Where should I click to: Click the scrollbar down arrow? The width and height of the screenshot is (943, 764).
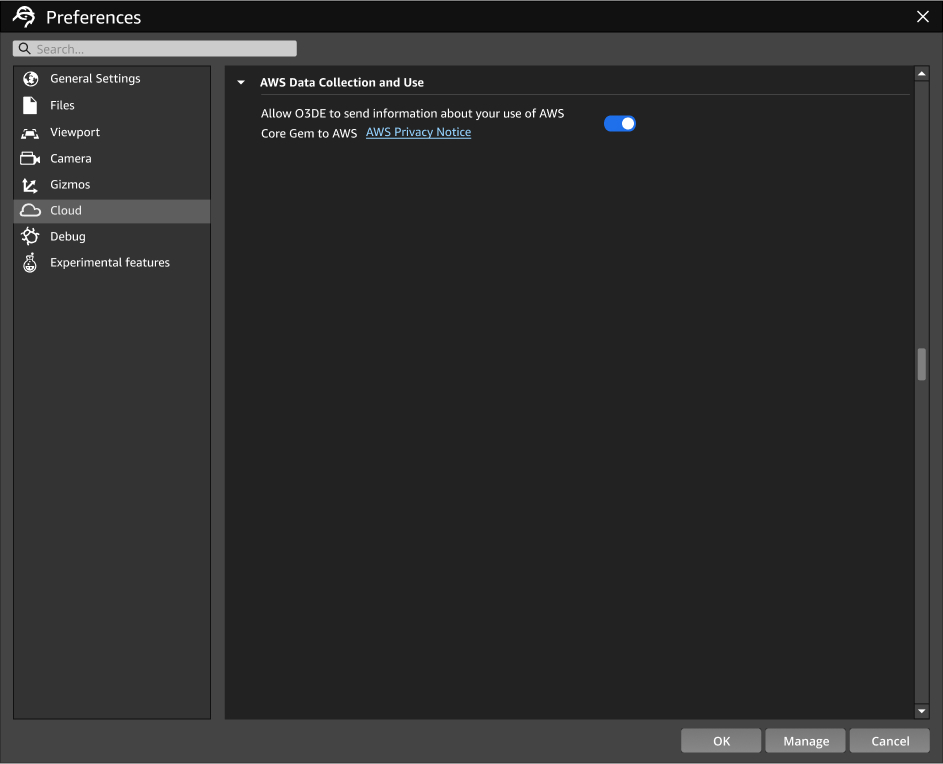pyautogui.click(x=922, y=711)
